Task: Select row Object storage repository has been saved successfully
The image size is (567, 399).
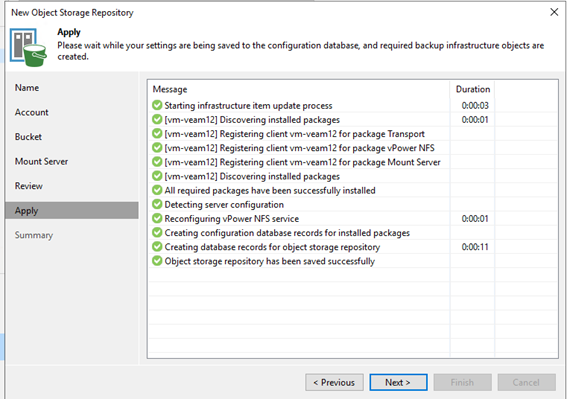Action: [x=353, y=260]
